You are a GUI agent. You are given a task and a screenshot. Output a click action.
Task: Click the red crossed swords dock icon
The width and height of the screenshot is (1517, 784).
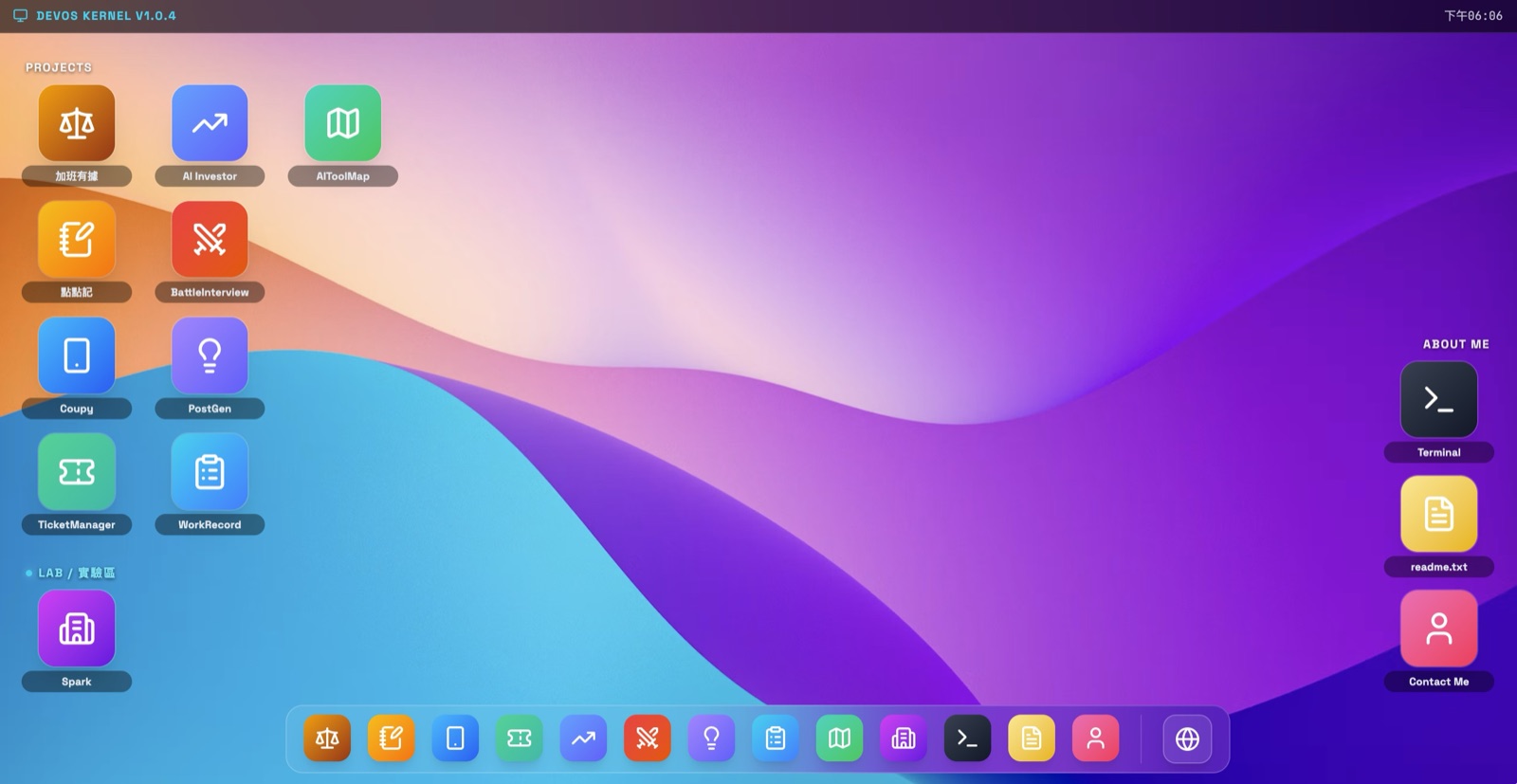[648, 738]
